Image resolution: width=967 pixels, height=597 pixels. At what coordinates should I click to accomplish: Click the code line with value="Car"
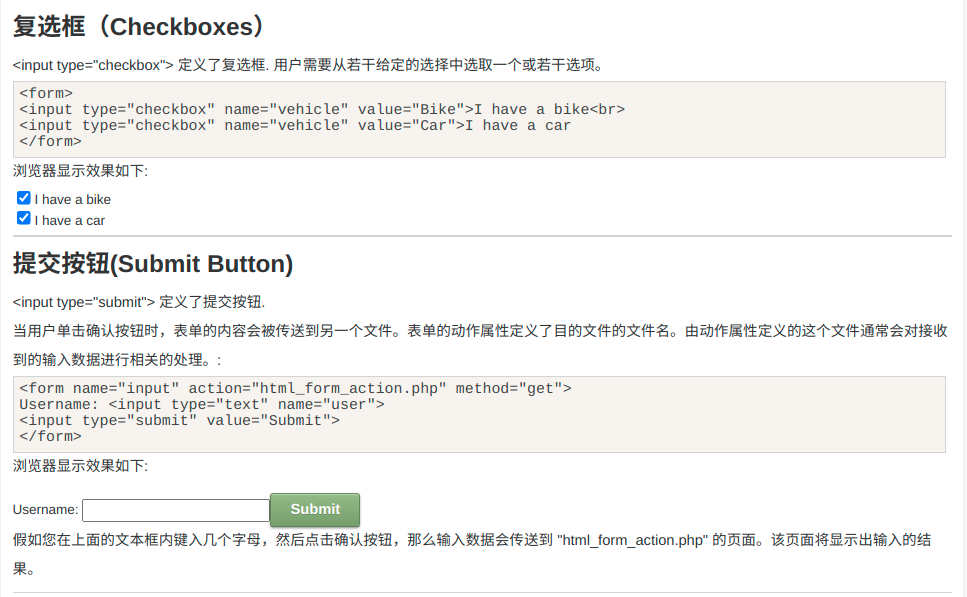295,125
